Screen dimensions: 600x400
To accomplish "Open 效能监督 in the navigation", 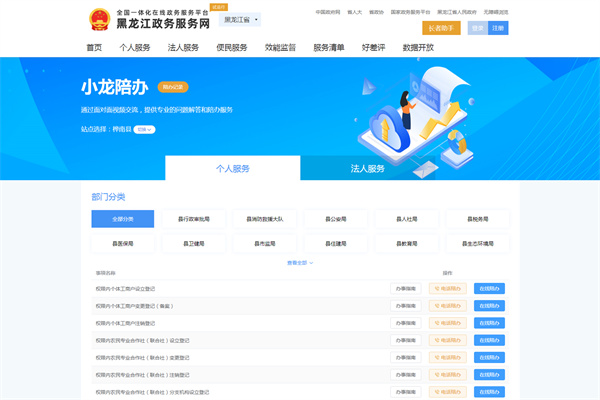I will click(x=280, y=47).
